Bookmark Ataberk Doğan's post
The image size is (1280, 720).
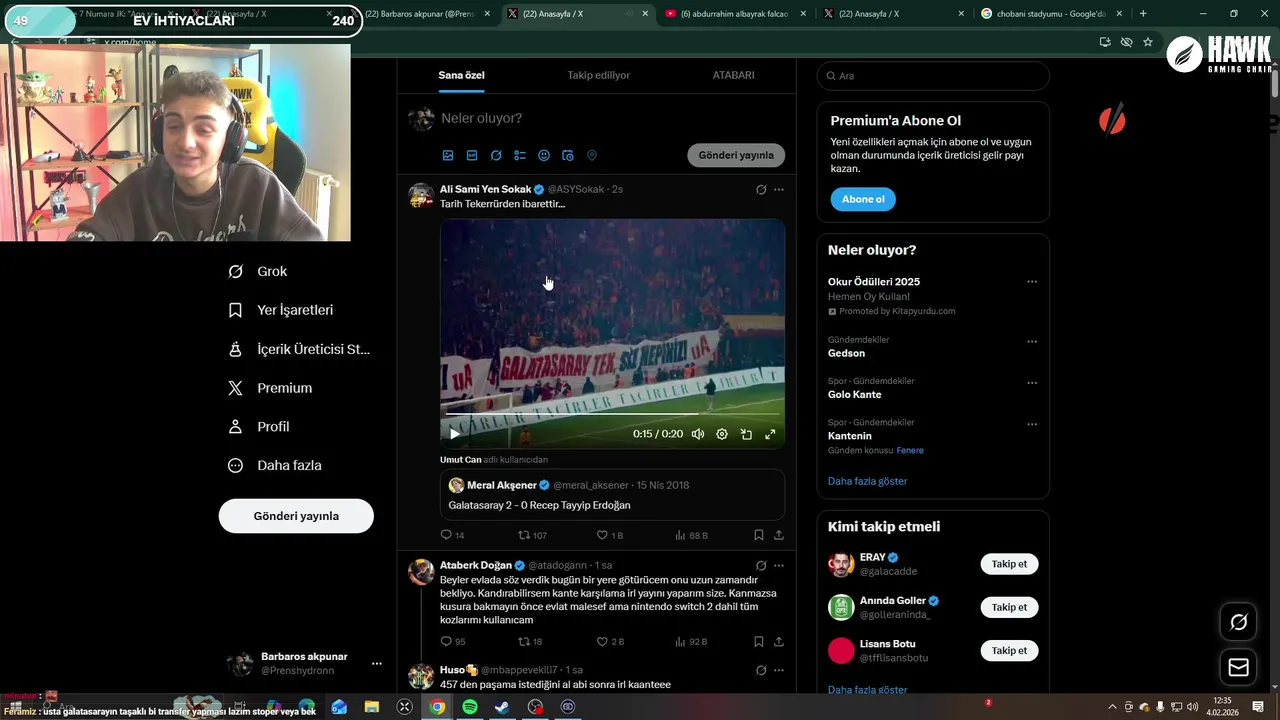click(759, 641)
